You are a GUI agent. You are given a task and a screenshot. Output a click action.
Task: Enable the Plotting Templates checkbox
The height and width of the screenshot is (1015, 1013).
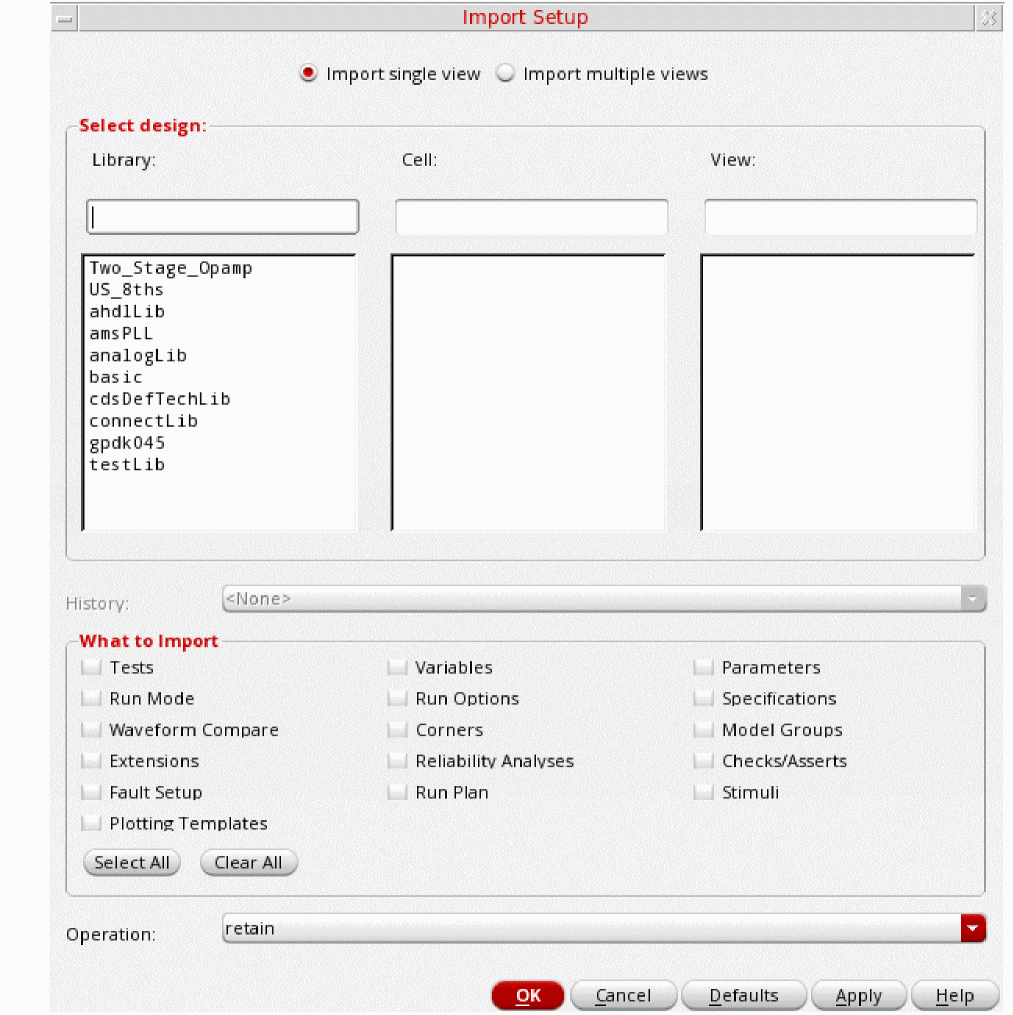91,823
